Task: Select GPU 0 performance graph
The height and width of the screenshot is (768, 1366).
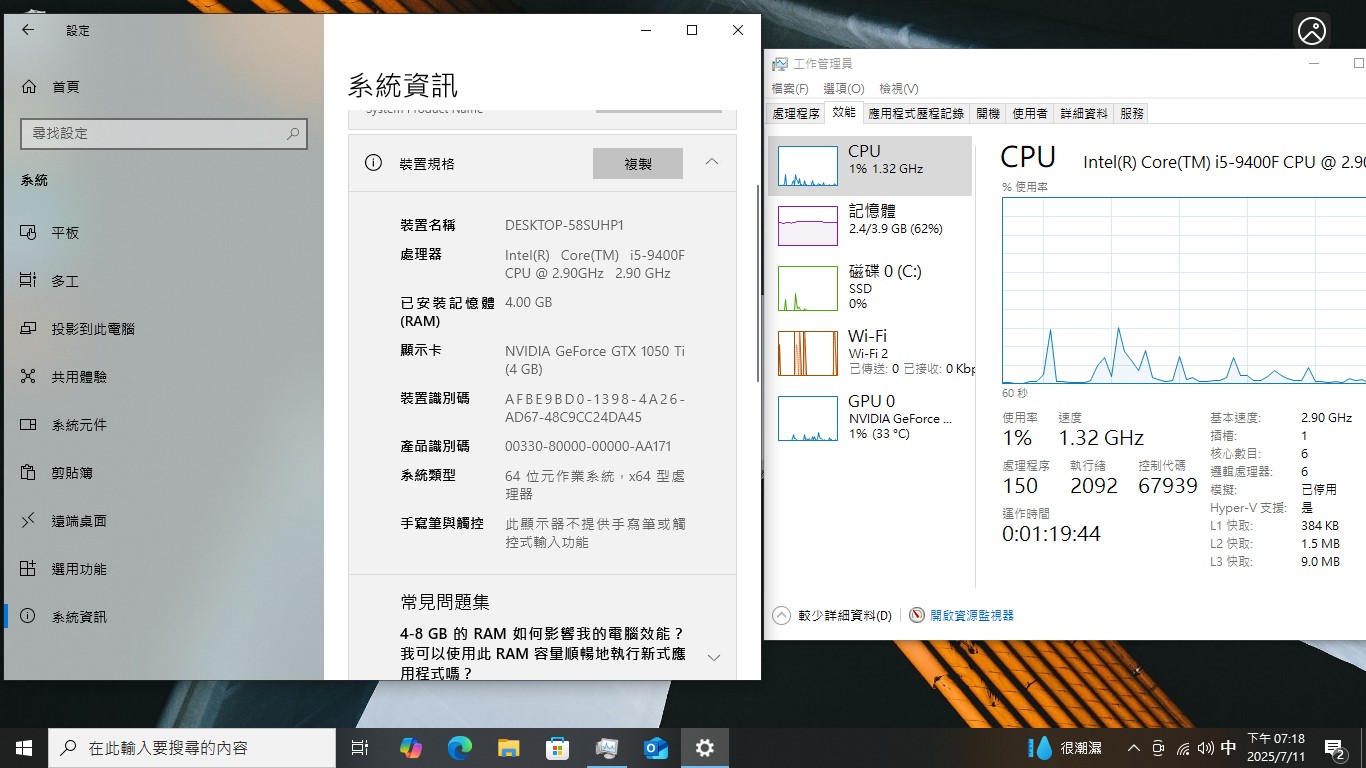Action: (x=872, y=417)
